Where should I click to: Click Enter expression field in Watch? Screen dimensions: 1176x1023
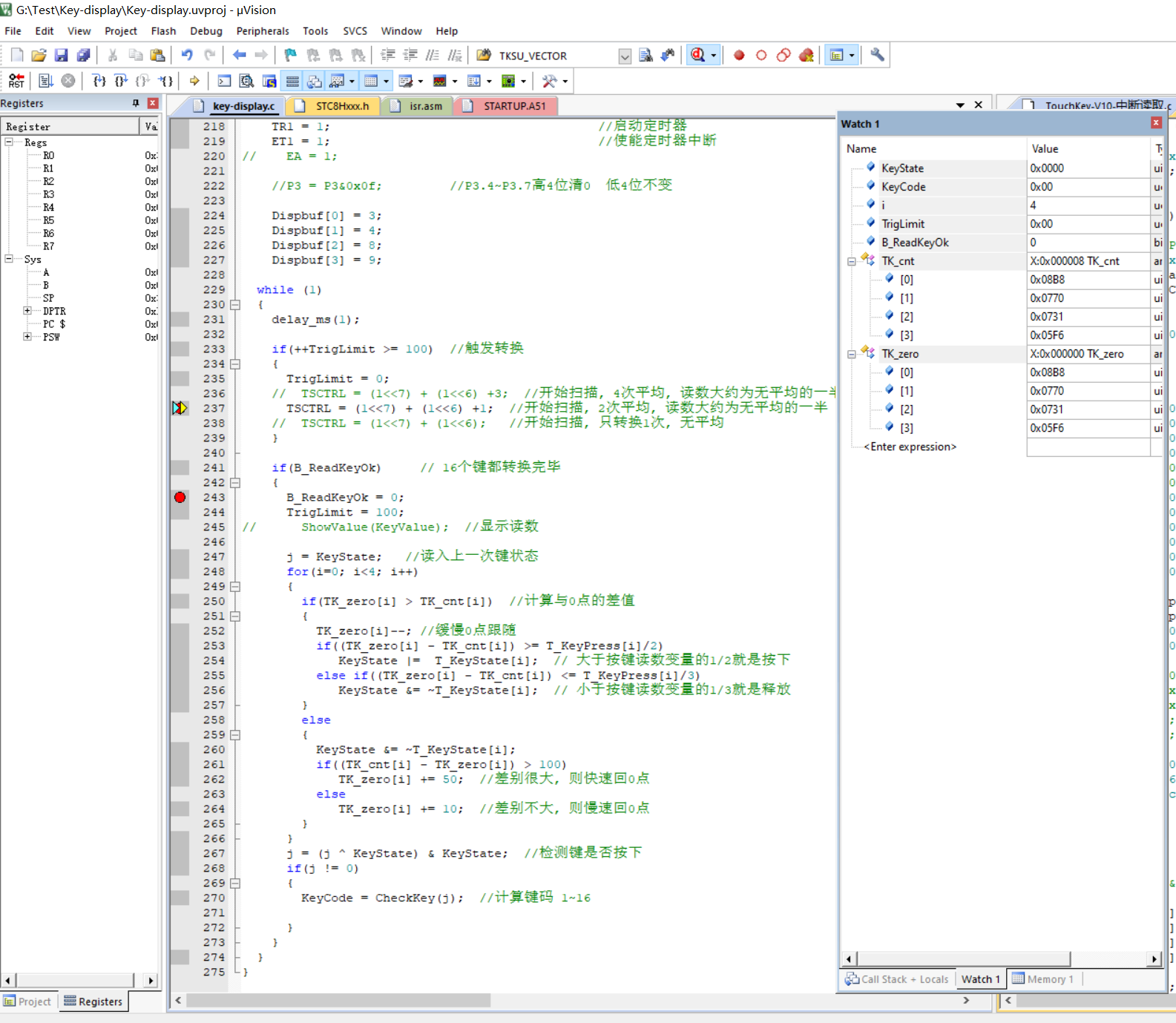click(x=910, y=447)
